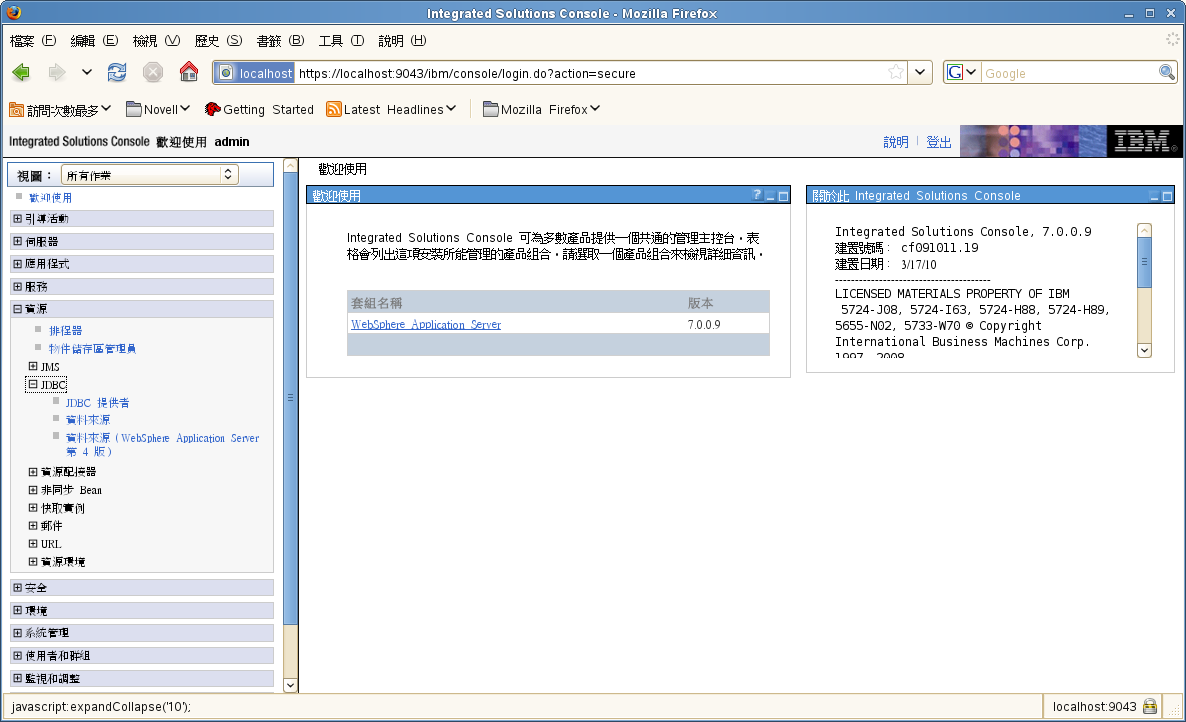Open the 視圖 所有作業 dropdown
This screenshot has height=722, width=1186.
(150, 175)
